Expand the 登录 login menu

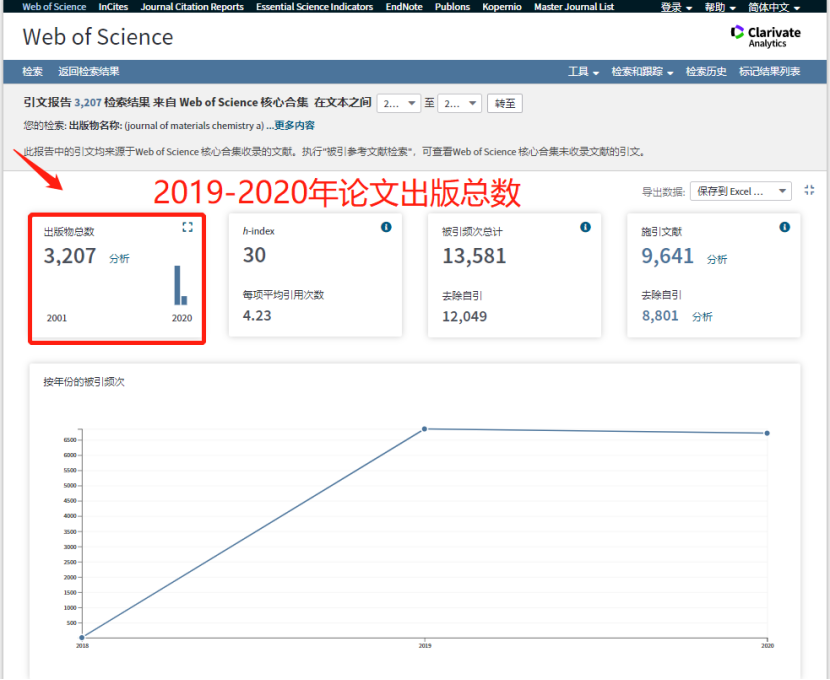(676, 7)
